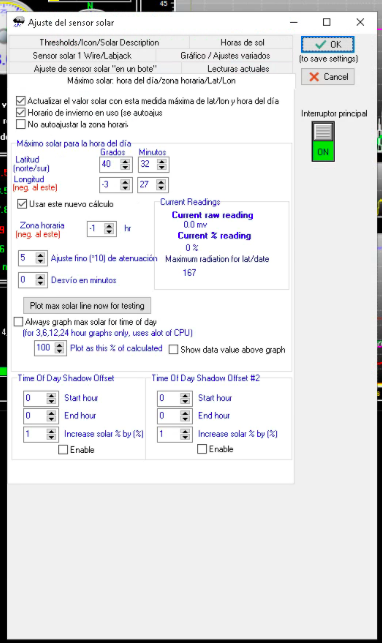Check Always graph max solar for time of day
382x643 pixels.
click(18, 322)
